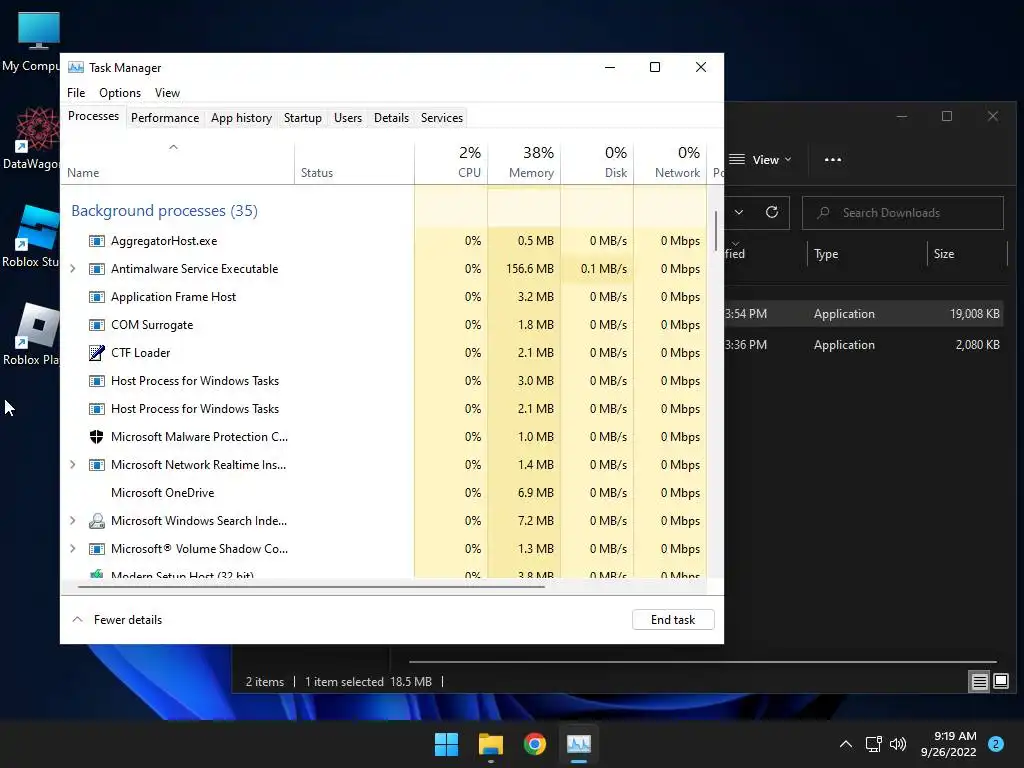Screen dimensions: 1024x768
Task: Sort processes by the CPU column
Action: pos(451,163)
